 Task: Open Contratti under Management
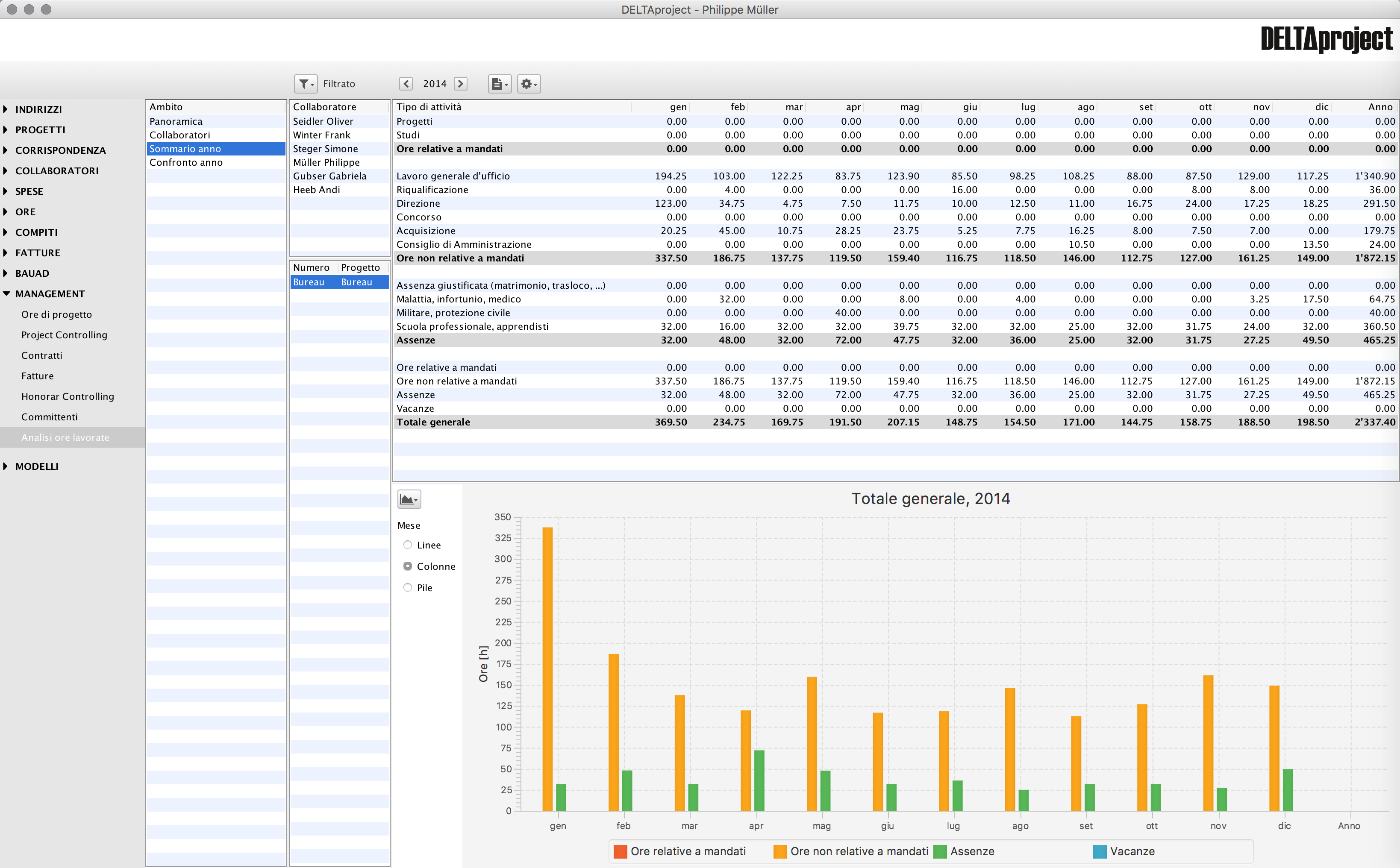pos(42,355)
